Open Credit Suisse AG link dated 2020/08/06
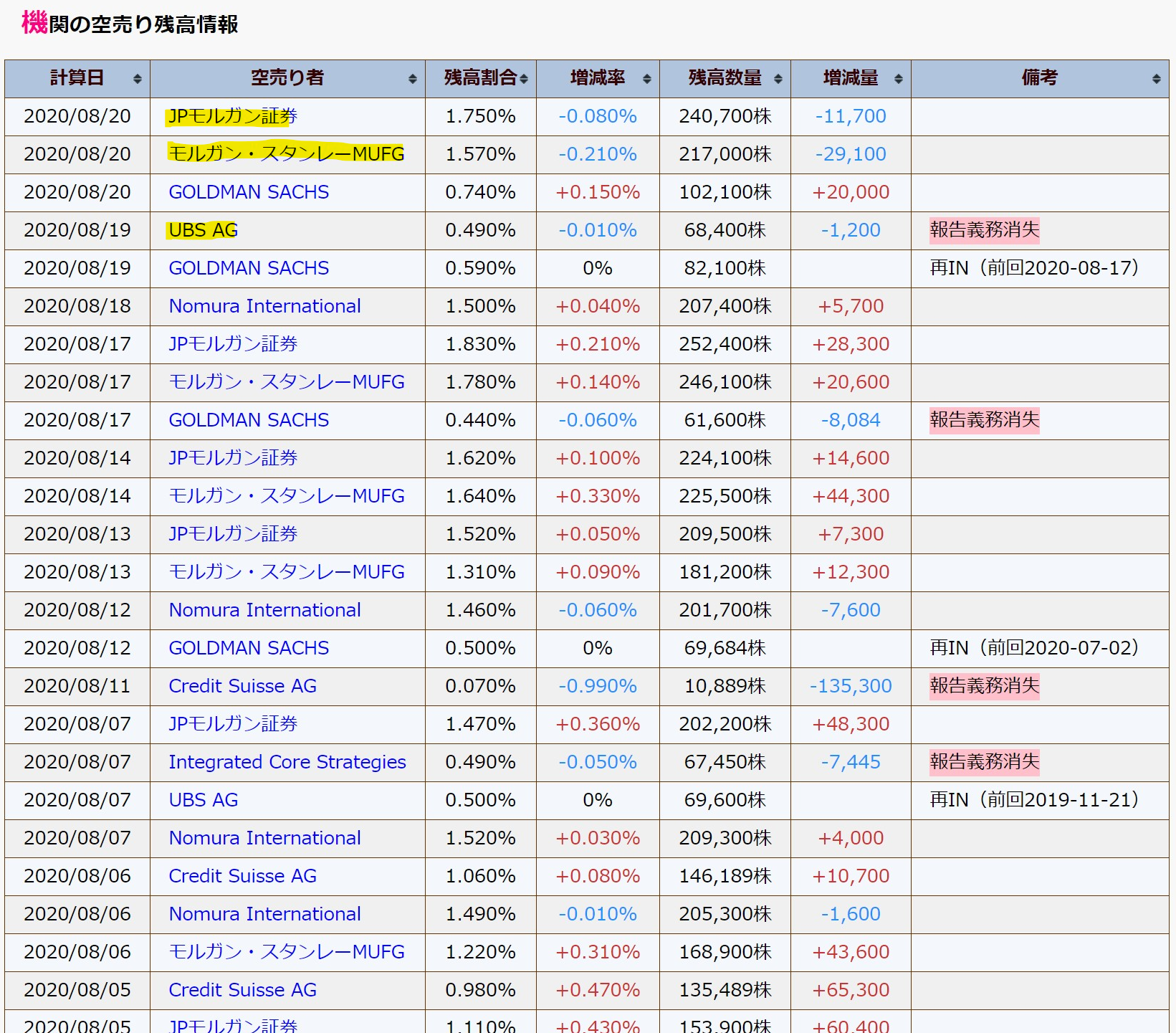The height and width of the screenshot is (1033, 1176). point(242,876)
